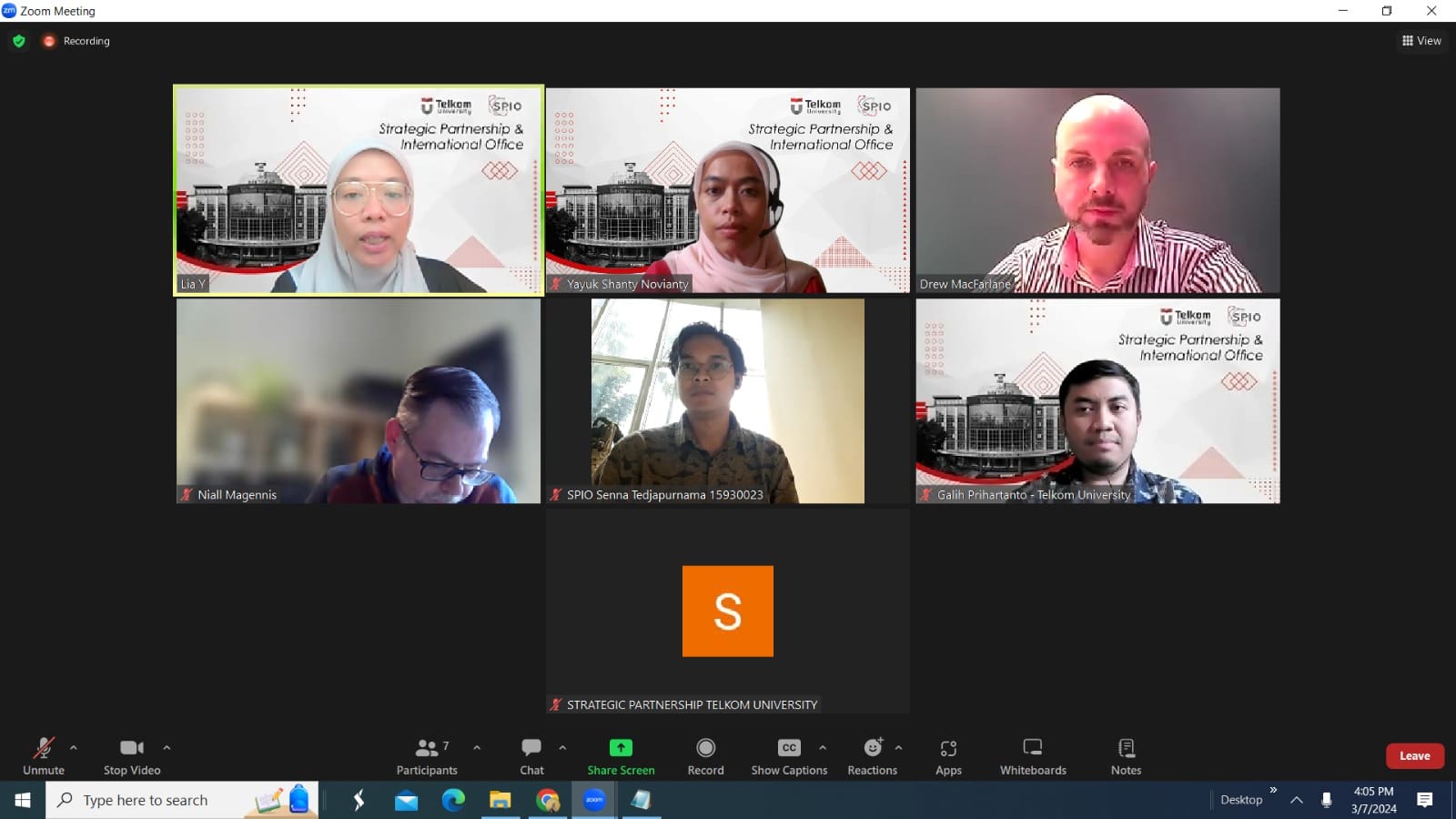Click the green encryption shield icon
Viewport: 1456px width, 819px height.
pos(19,41)
